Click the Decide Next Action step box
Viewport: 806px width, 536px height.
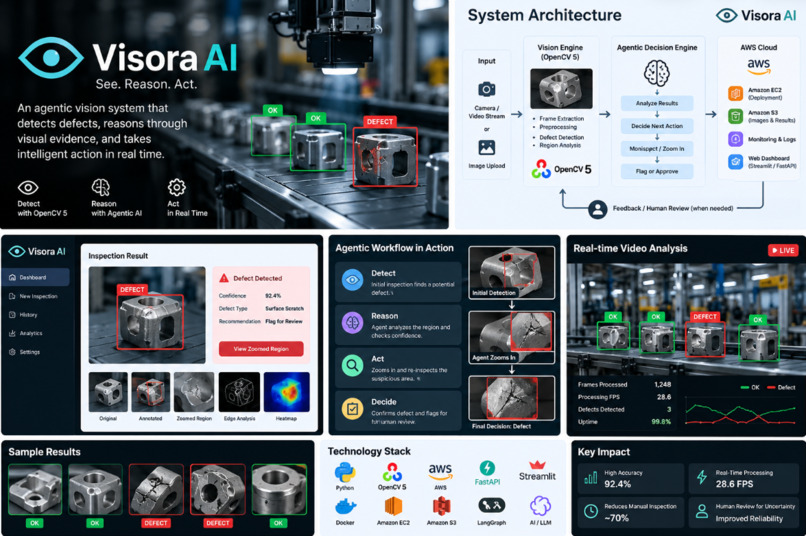point(656,126)
